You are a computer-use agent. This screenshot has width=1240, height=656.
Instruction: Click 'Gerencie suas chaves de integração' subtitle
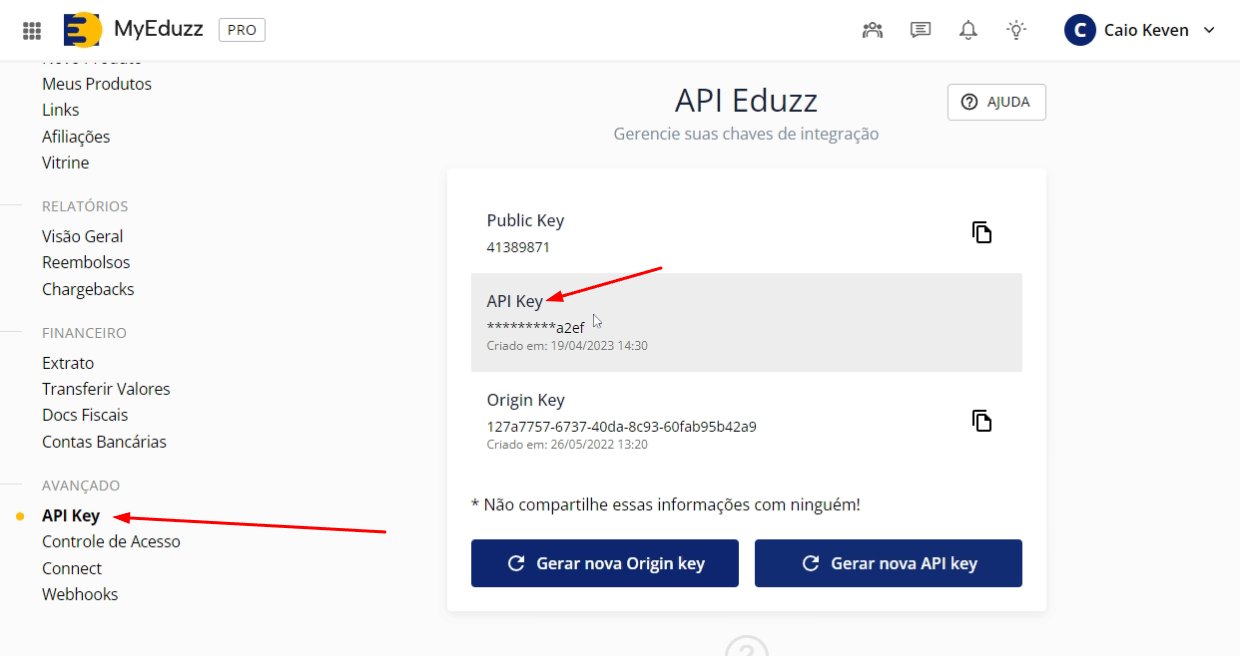746,133
